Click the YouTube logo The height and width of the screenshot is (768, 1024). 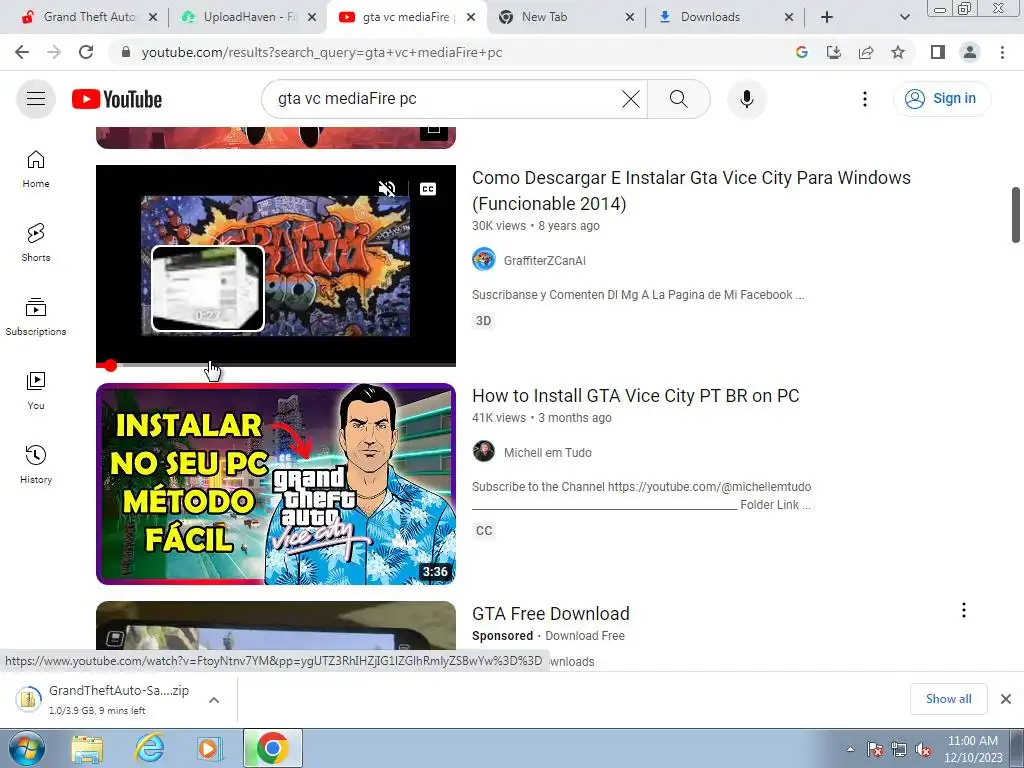click(117, 99)
